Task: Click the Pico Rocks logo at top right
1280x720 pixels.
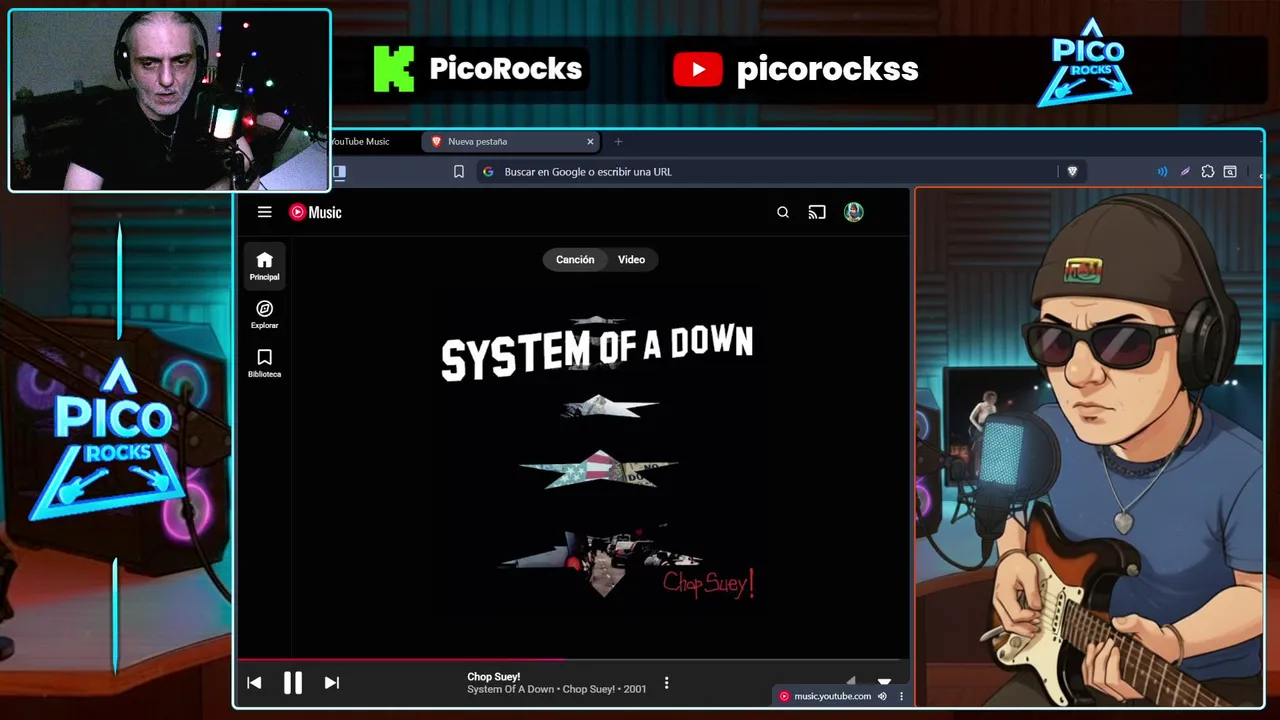Action: (x=1087, y=64)
